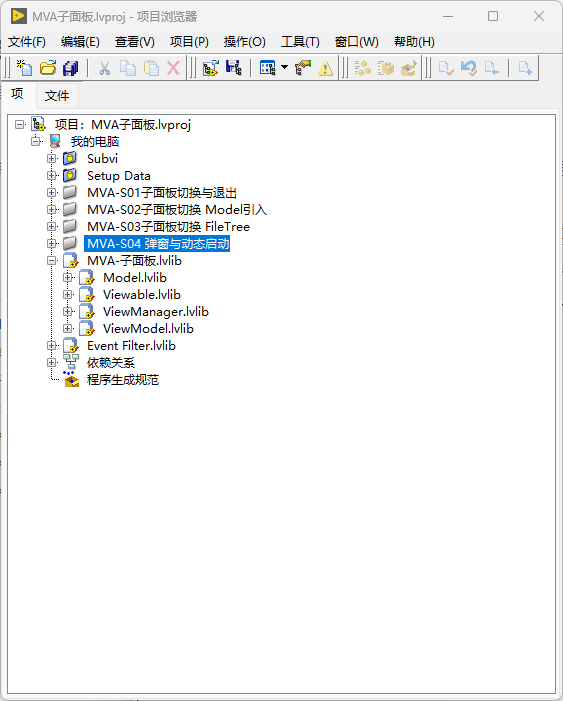Collapse the MVA-子面板.lvlib library
The width and height of the screenshot is (563, 701).
pos(52,260)
